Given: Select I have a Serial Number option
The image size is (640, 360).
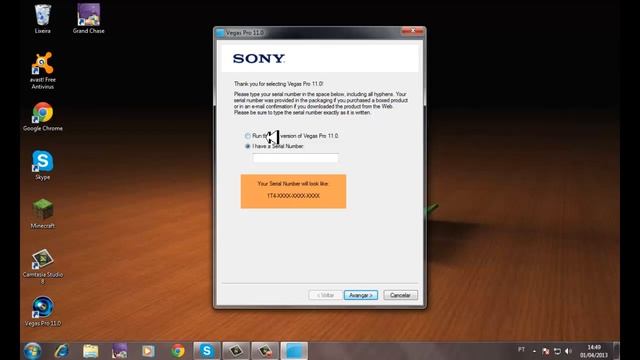Looking at the screenshot, I should (x=248, y=146).
